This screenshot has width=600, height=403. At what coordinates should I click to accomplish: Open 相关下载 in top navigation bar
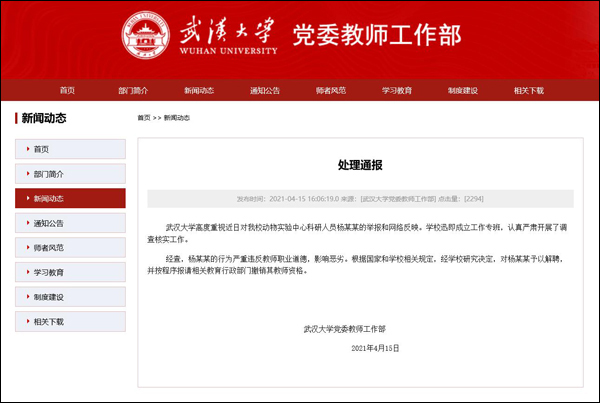click(529, 90)
